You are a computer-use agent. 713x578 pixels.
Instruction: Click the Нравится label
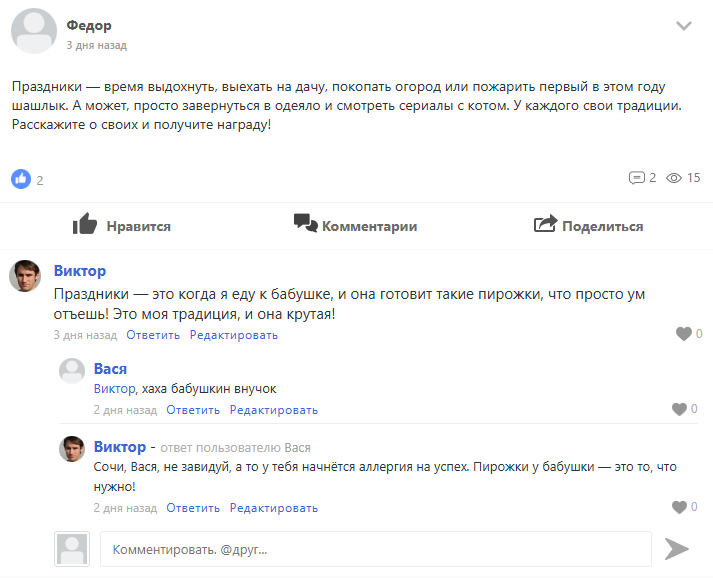pos(139,226)
